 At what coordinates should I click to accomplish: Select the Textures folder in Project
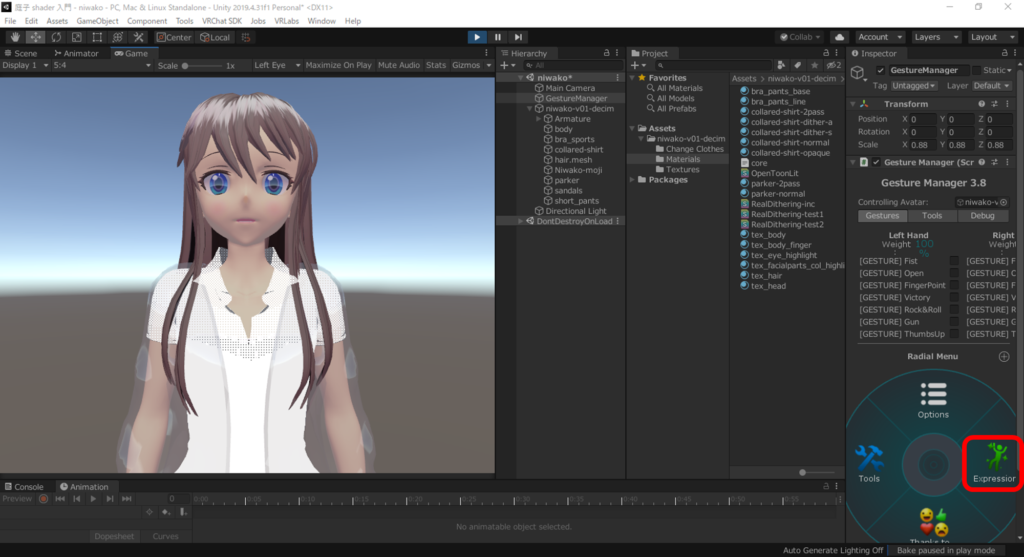[x=682, y=170]
